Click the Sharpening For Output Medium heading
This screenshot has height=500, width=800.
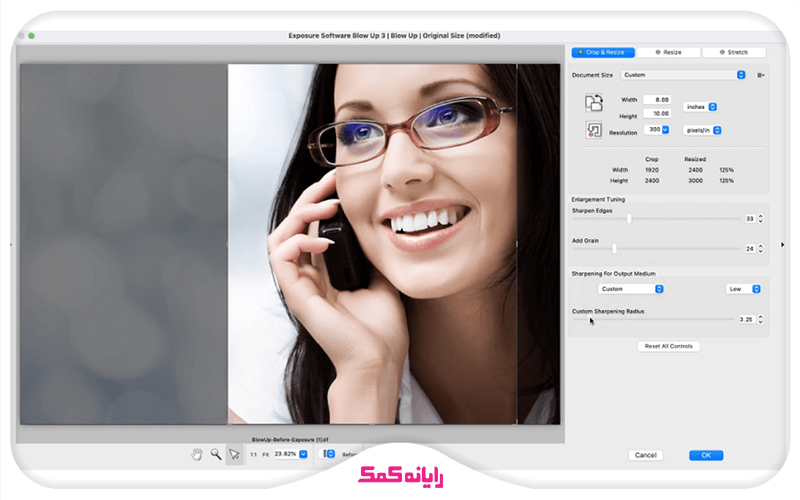click(x=613, y=274)
